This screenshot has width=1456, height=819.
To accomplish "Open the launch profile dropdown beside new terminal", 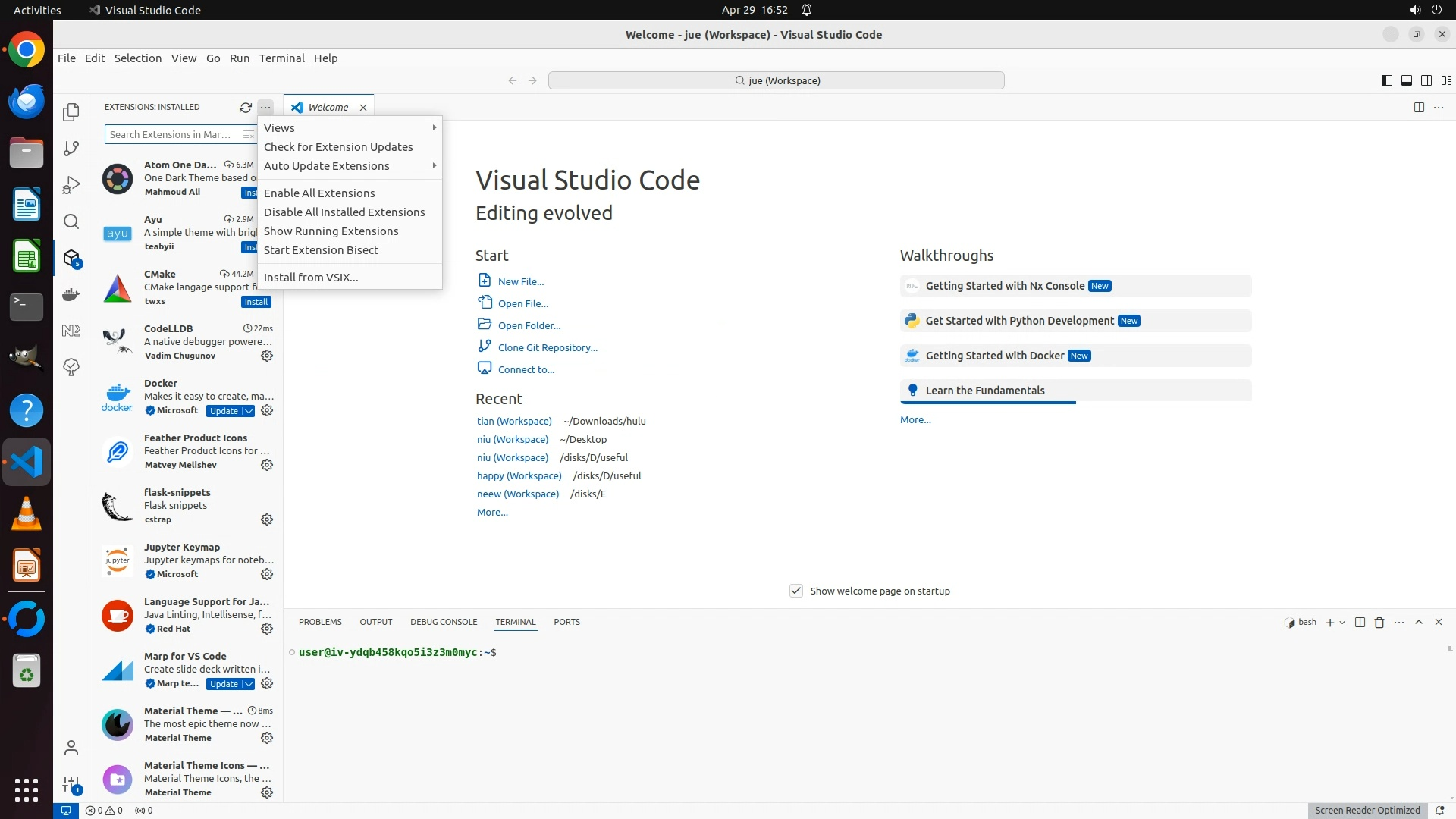I will (x=1342, y=623).
